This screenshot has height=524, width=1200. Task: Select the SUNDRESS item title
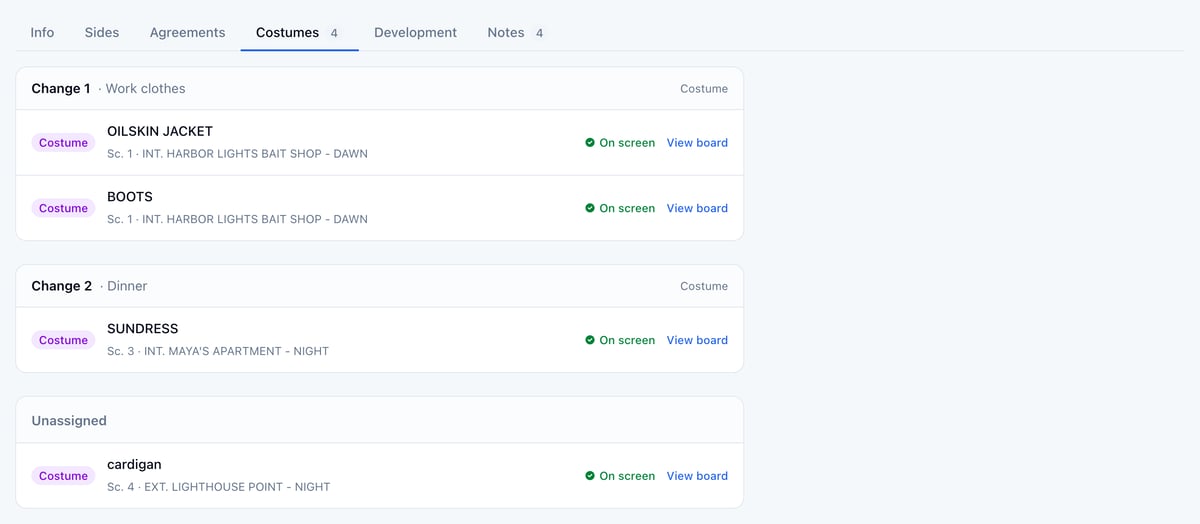tap(143, 329)
